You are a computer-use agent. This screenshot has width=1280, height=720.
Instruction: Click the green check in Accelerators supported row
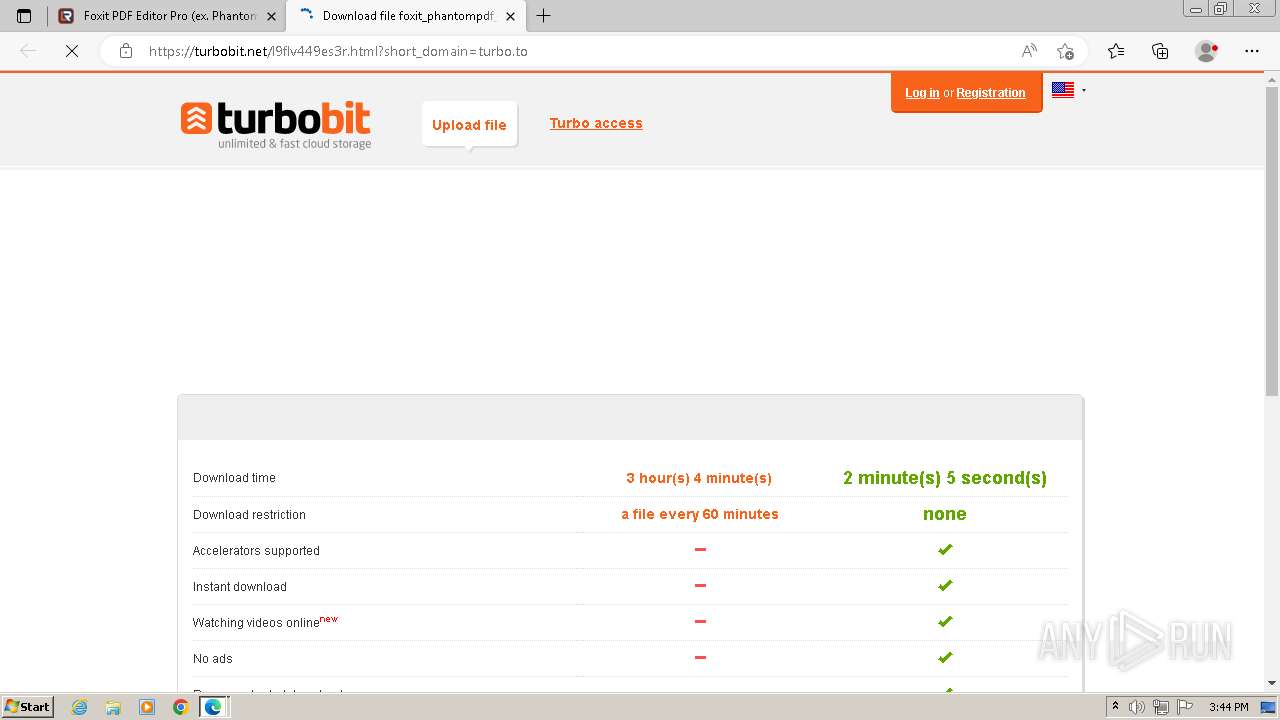945,549
